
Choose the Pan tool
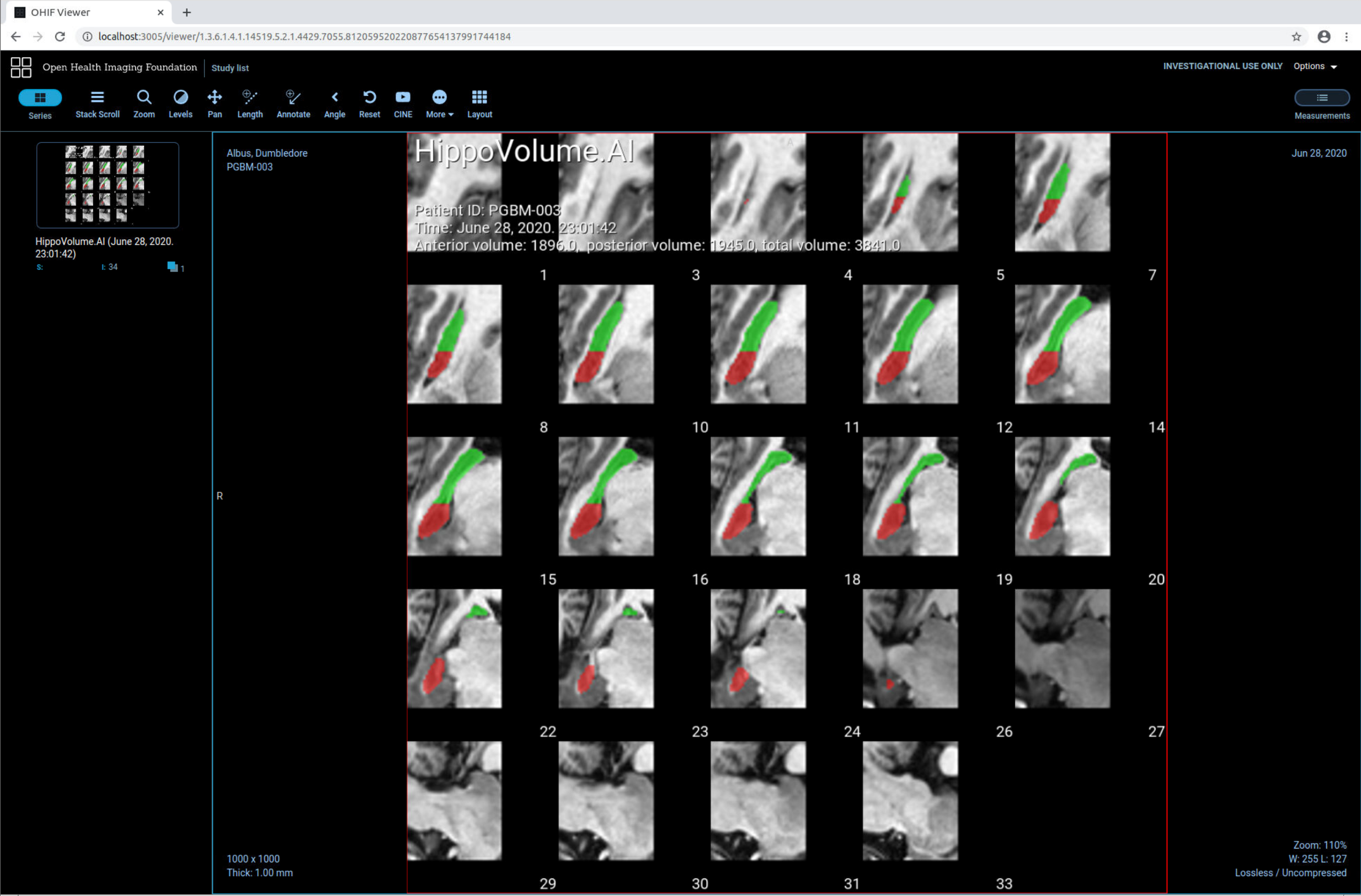click(x=215, y=104)
